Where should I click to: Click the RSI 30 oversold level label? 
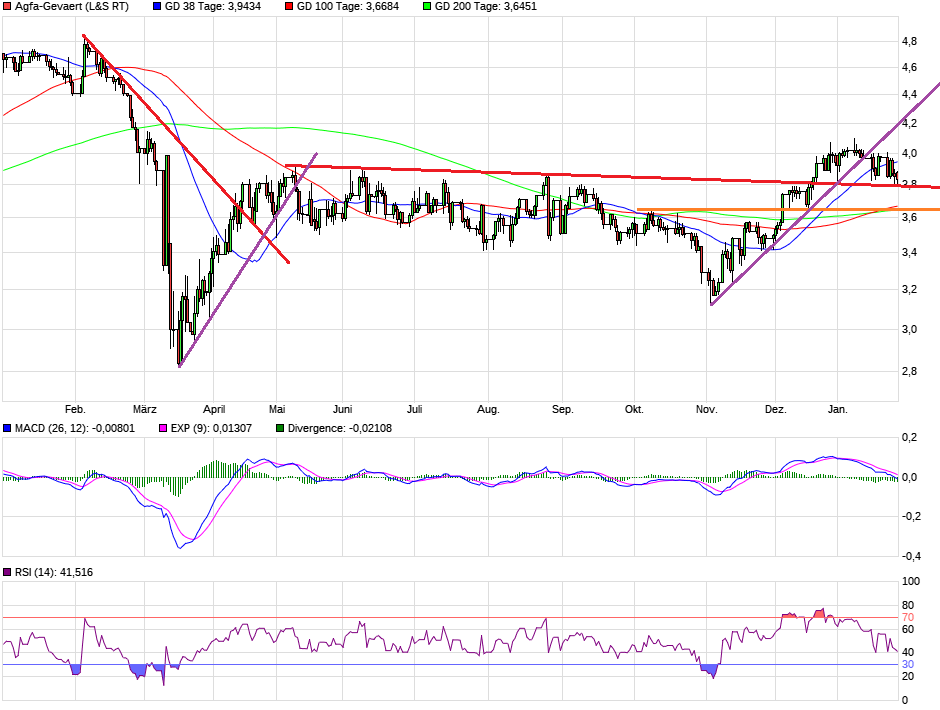pos(908,664)
